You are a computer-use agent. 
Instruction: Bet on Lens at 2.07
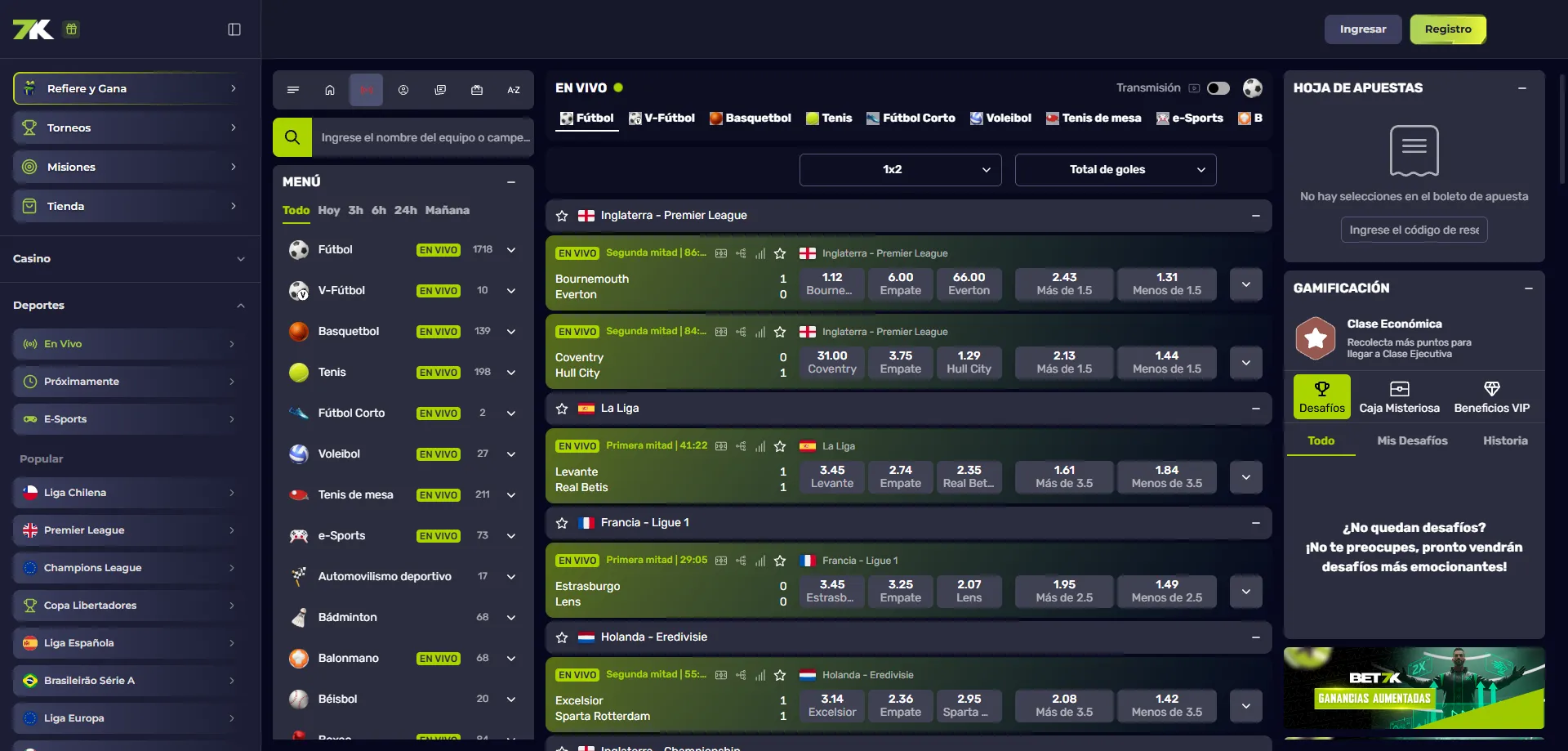click(x=969, y=592)
